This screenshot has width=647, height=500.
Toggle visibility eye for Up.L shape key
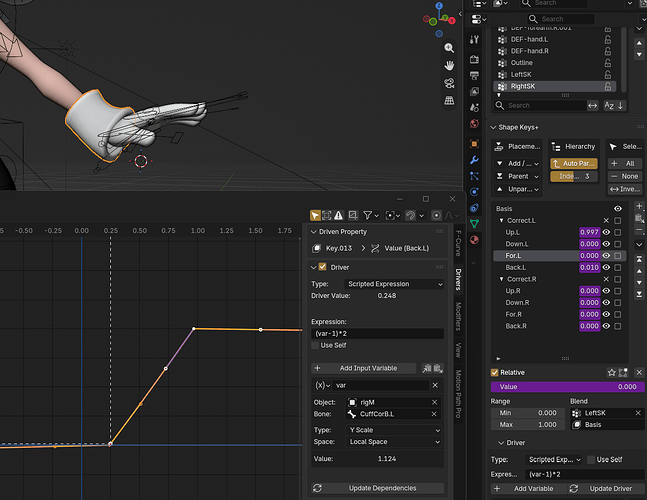pos(606,232)
